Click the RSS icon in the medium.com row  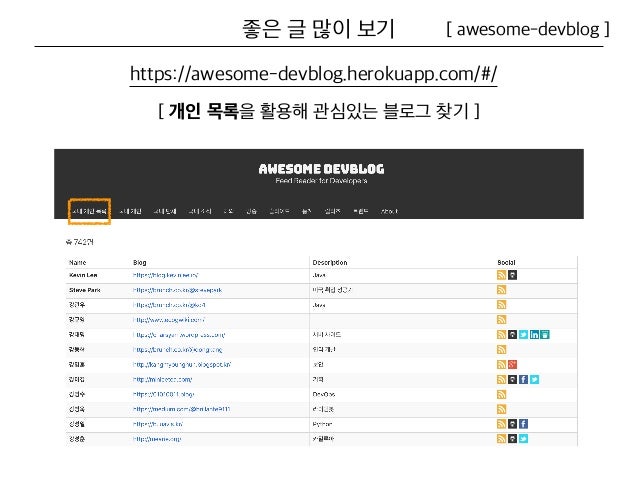pyautogui.click(x=501, y=409)
